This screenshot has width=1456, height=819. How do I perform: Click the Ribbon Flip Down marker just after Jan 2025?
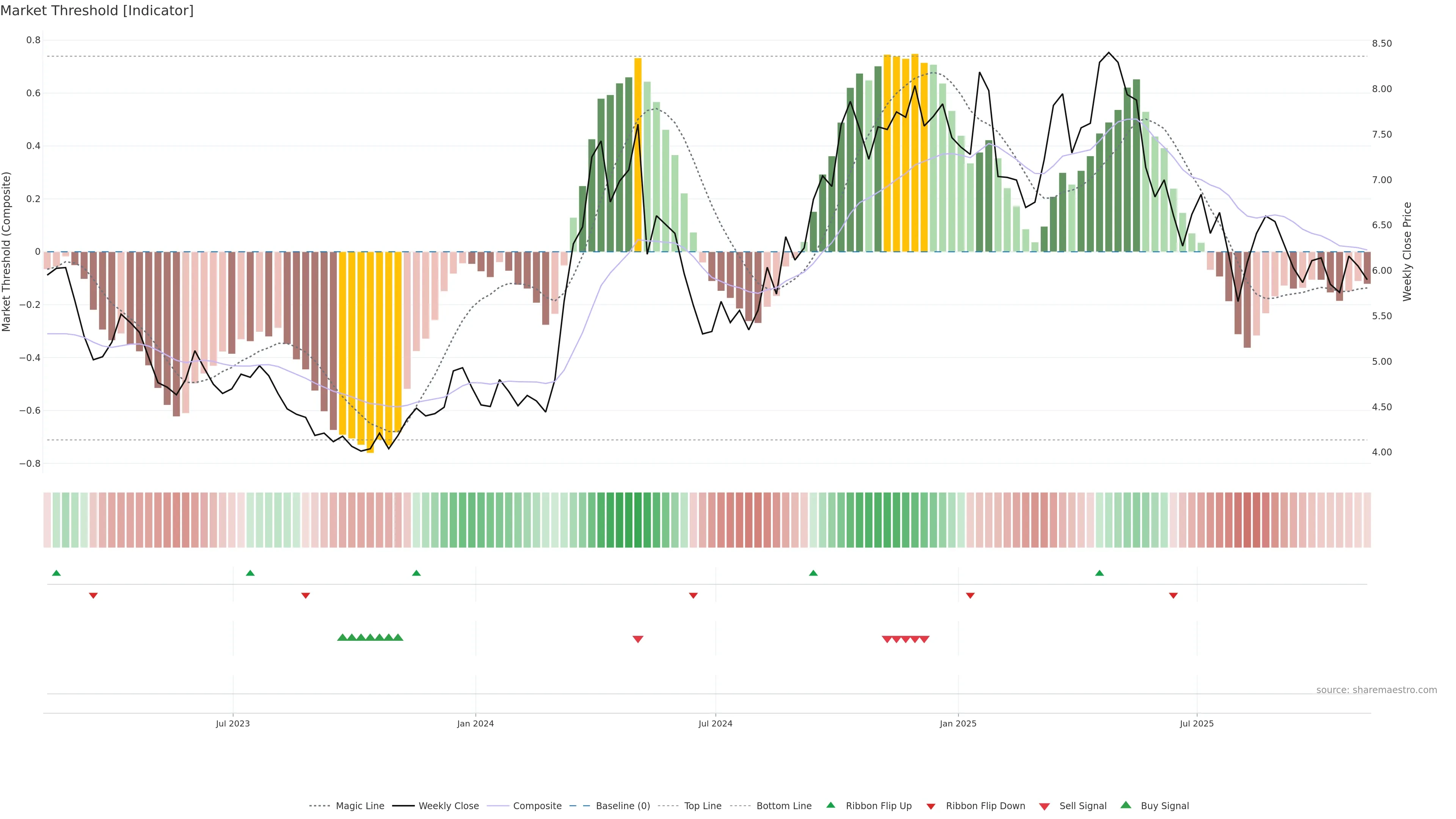tap(971, 596)
